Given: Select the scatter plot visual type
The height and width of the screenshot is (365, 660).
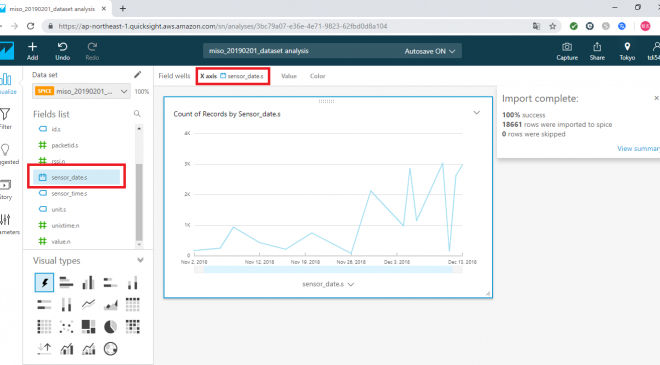Looking at the screenshot, I should 66,326.
